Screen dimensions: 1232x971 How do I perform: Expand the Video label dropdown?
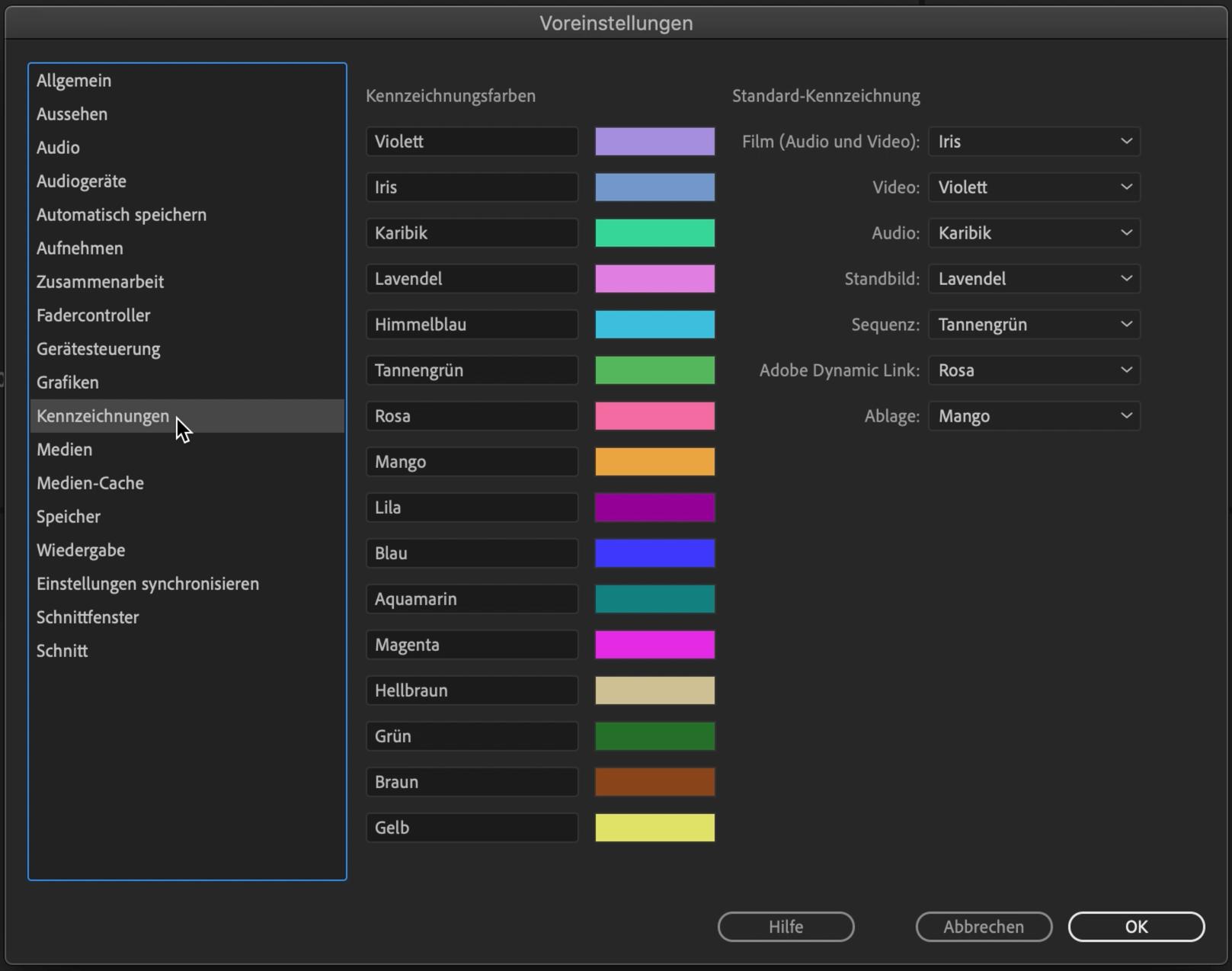coord(1033,187)
